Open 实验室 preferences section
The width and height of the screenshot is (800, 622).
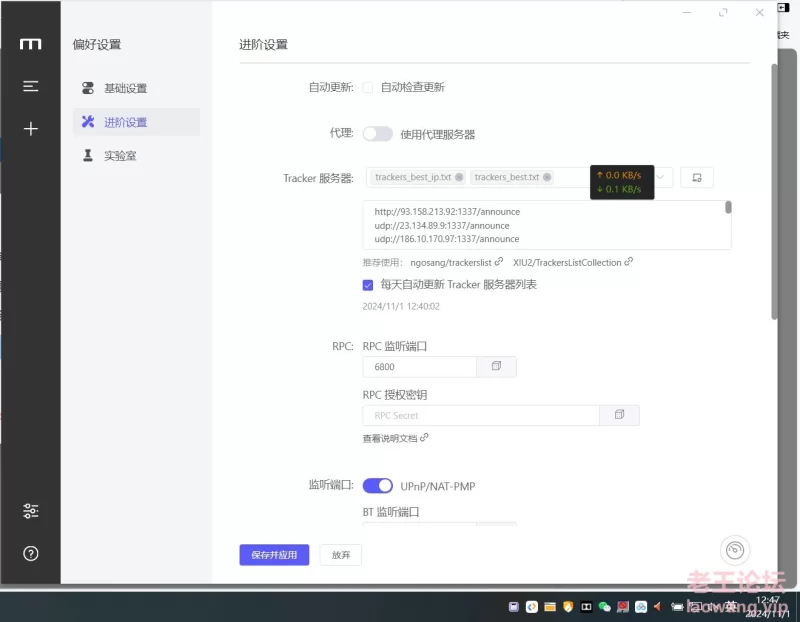point(136,156)
